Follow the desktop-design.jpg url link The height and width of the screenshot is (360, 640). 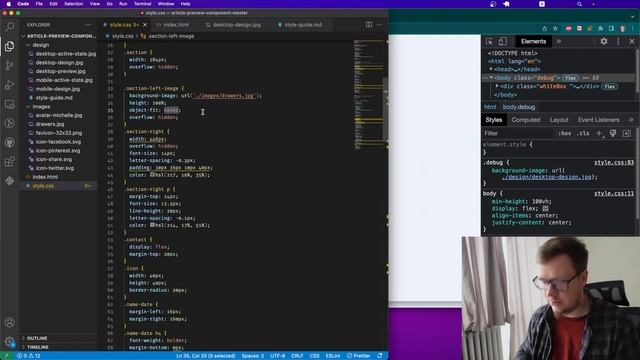click(547, 177)
